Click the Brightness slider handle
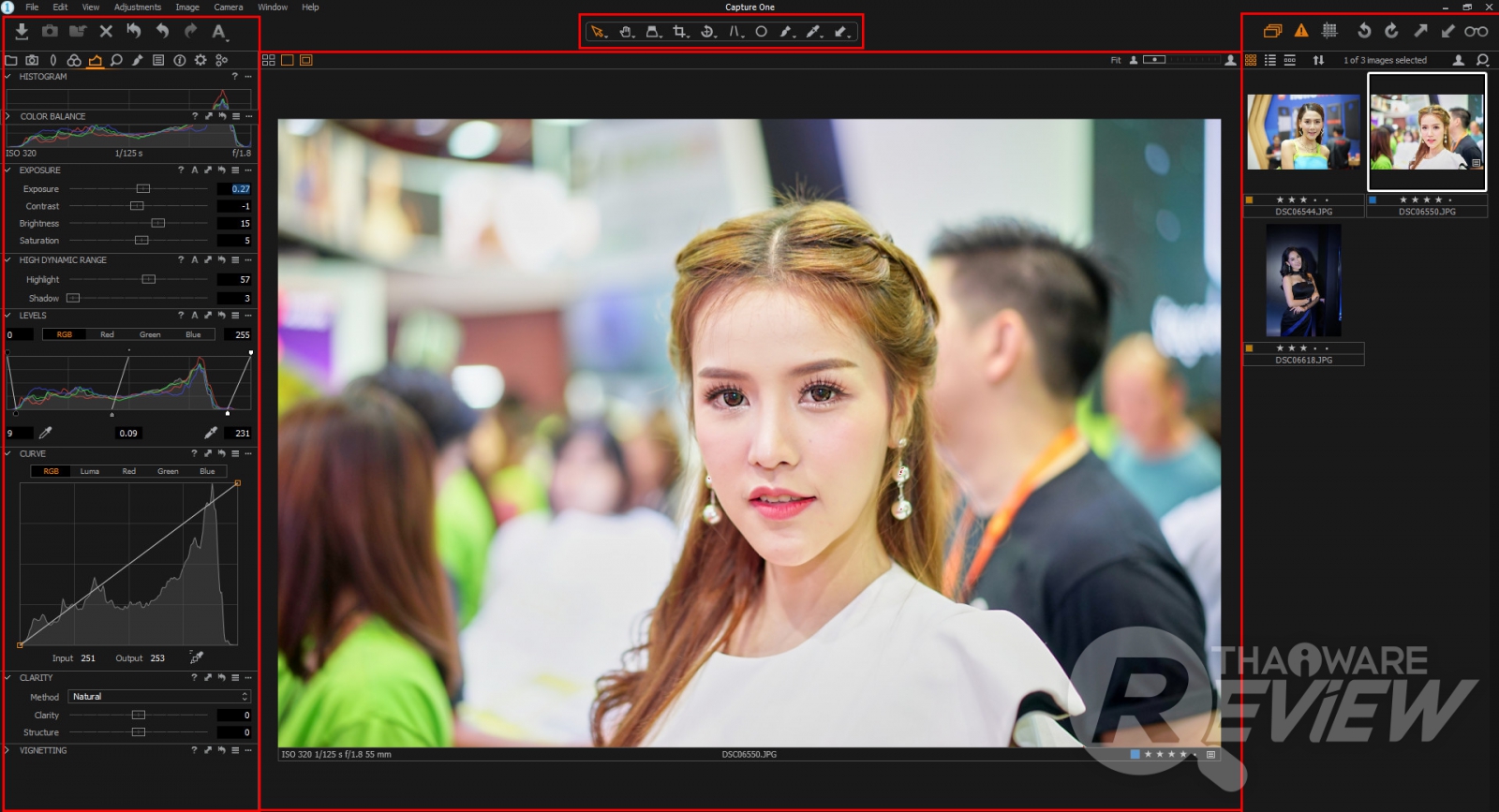This screenshot has width=1499, height=812. [x=158, y=224]
